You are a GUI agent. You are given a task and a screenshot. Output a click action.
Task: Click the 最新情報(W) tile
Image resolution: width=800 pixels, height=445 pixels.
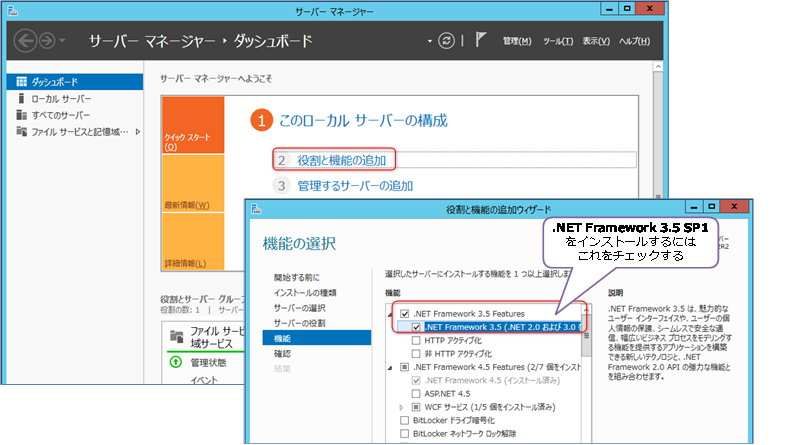click(193, 183)
